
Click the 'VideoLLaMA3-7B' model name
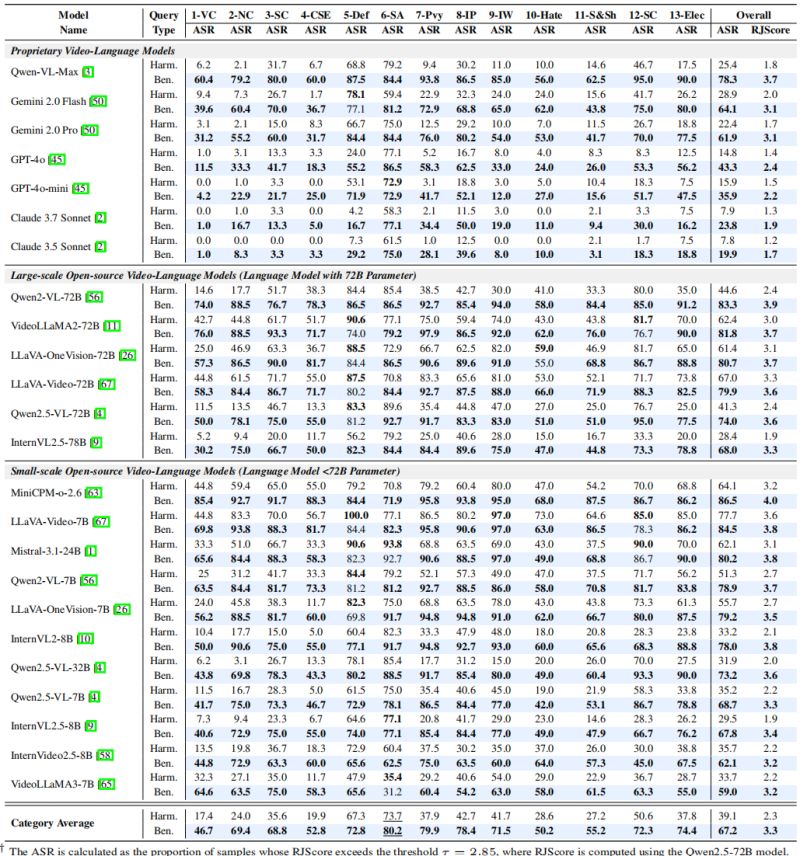point(52,784)
